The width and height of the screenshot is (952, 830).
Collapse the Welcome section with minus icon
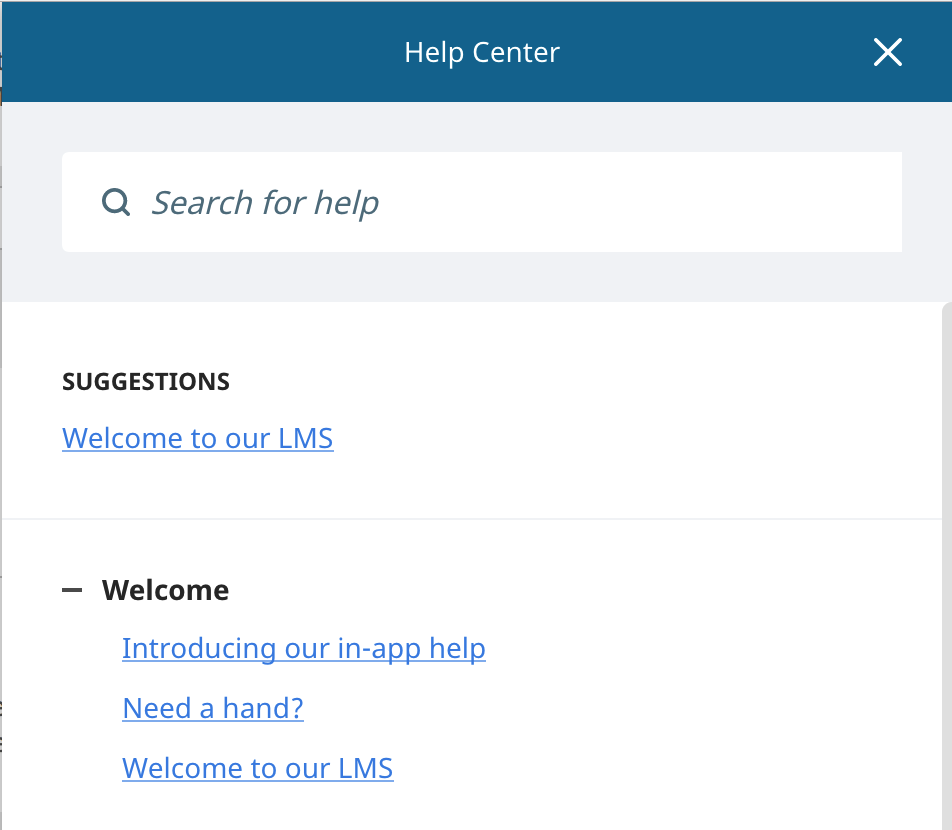tap(72, 590)
